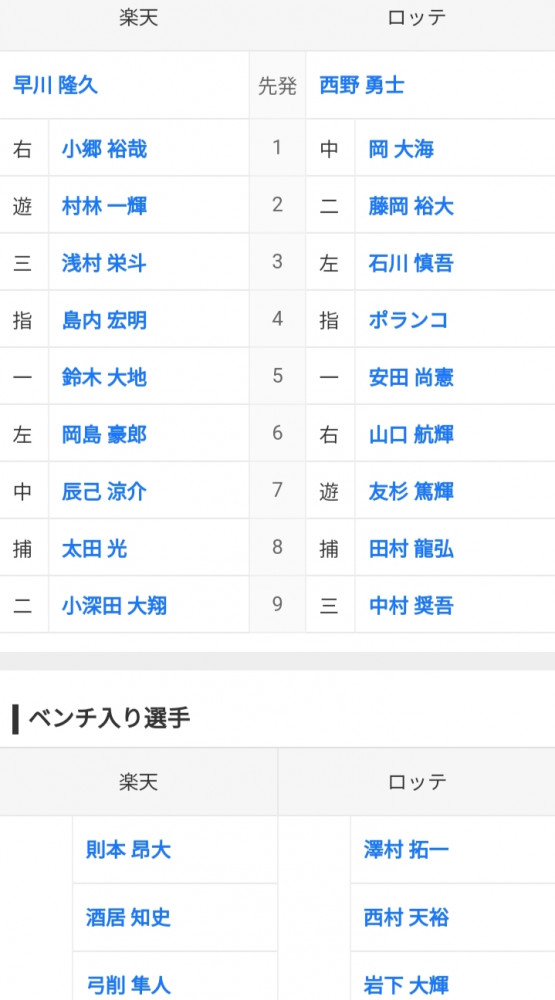
Task: Open catcher 太田 光 link
Action: point(94,548)
